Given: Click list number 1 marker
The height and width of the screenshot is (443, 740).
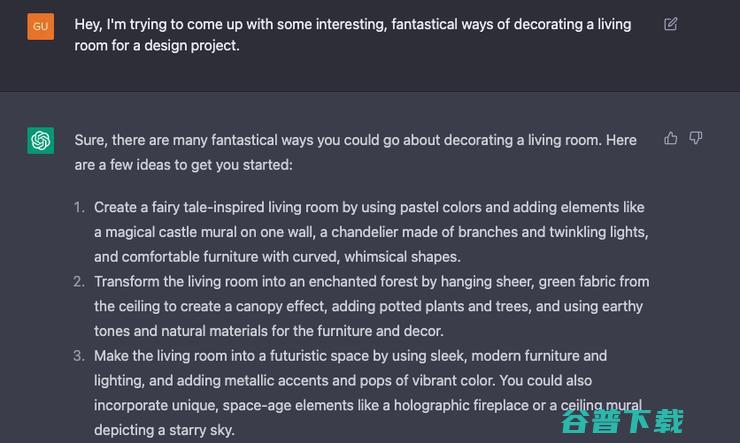Looking at the screenshot, I should (x=79, y=208).
